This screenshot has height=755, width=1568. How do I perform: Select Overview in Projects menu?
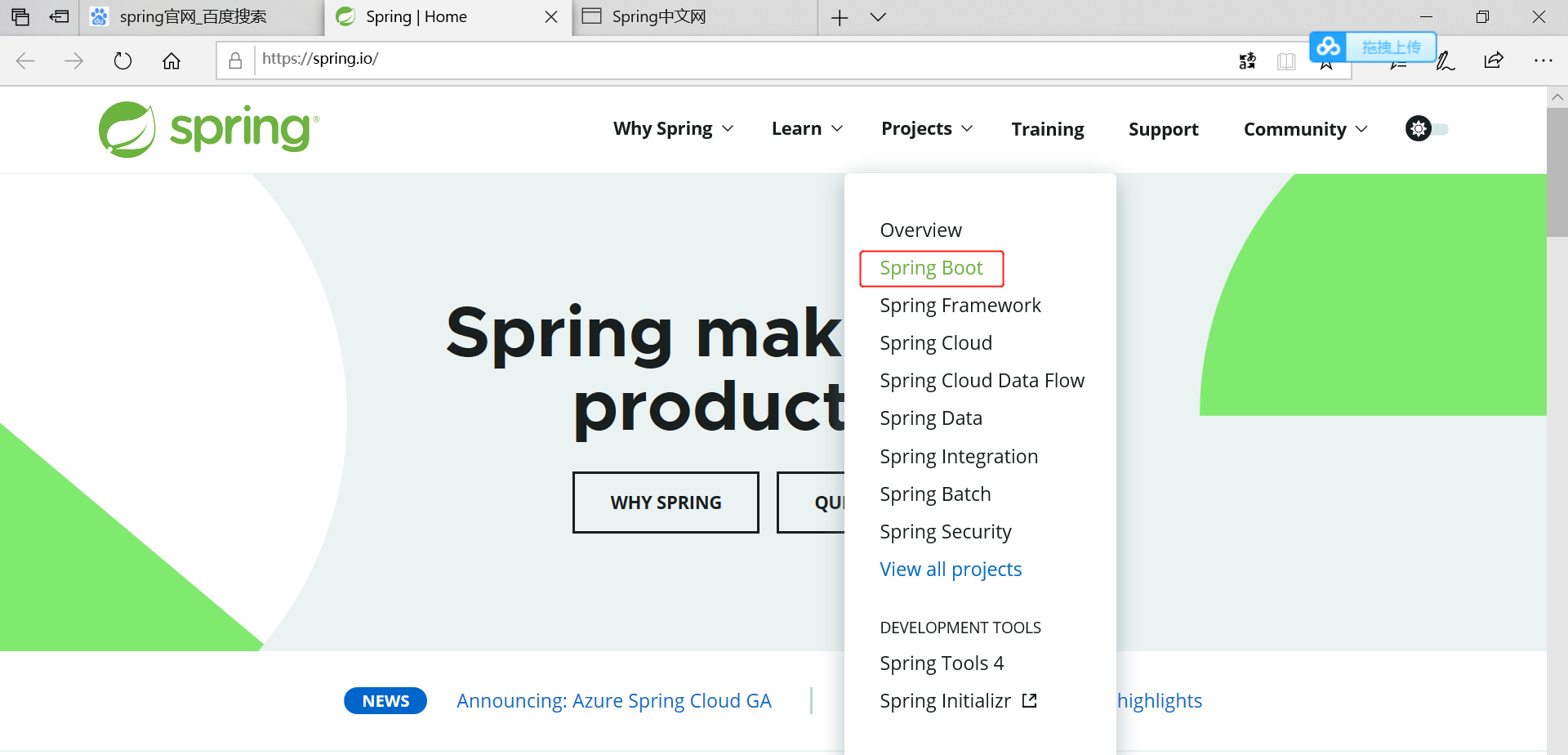pos(920,230)
